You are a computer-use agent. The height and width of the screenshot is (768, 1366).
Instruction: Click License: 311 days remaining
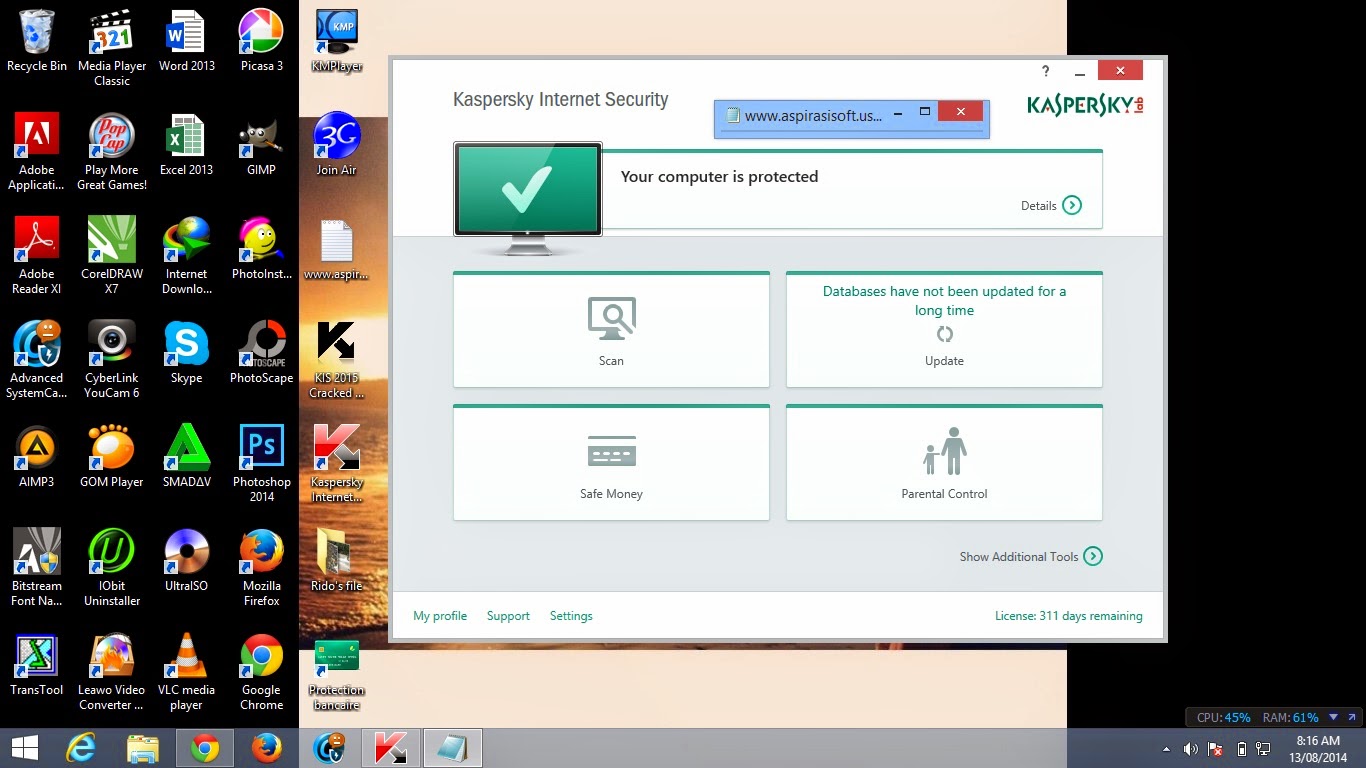point(1068,616)
